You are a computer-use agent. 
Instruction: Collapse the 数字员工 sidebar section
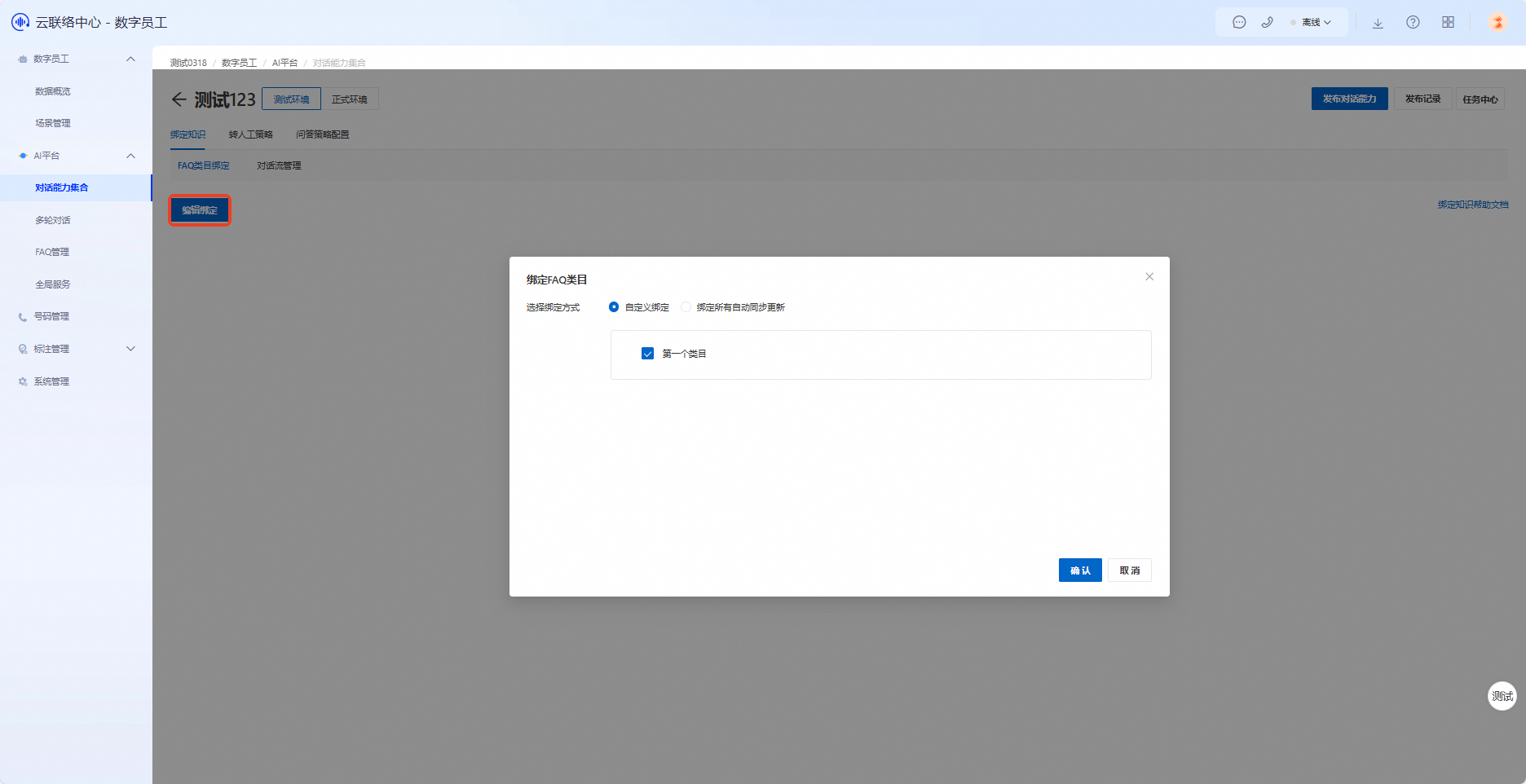130,59
